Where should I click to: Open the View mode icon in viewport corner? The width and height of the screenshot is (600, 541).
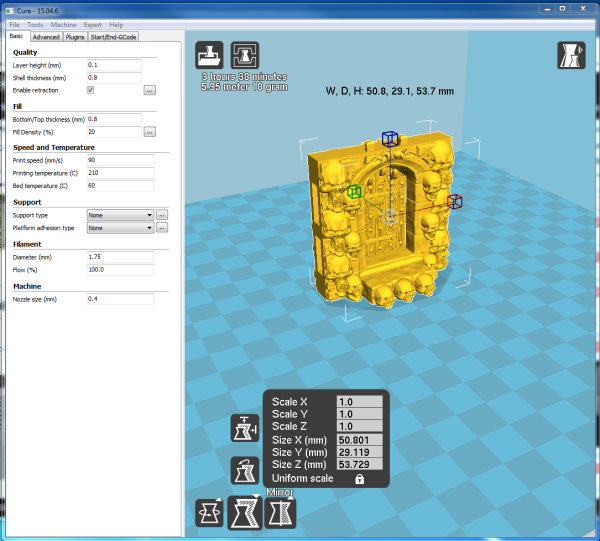coord(572,55)
